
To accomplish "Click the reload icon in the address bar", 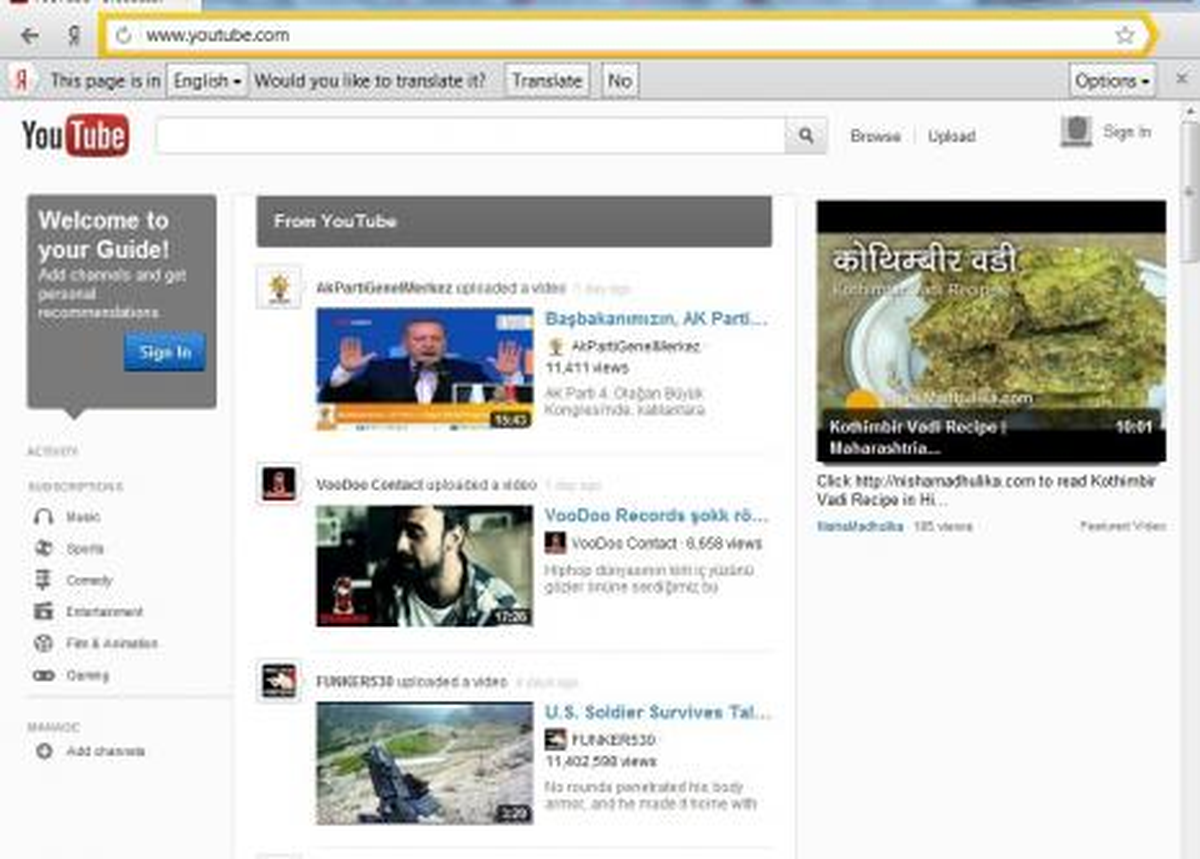I will pyautogui.click(x=123, y=36).
